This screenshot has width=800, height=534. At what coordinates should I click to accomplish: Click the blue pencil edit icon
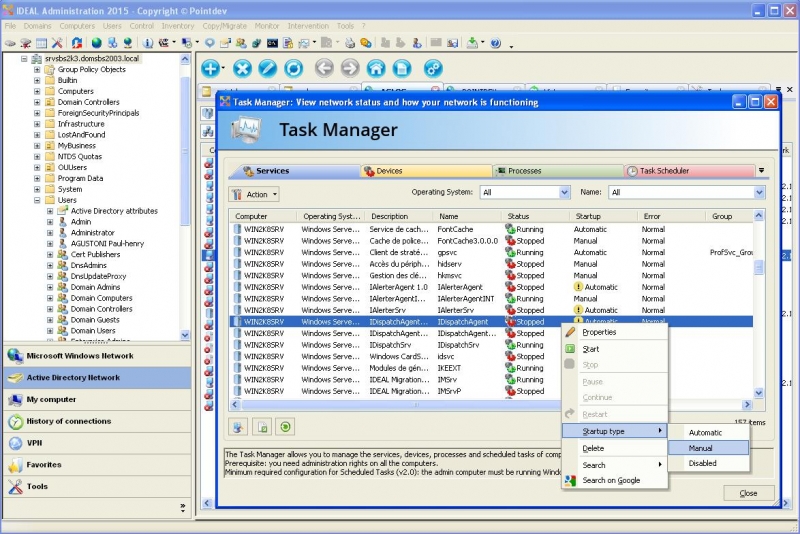pos(268,68)
